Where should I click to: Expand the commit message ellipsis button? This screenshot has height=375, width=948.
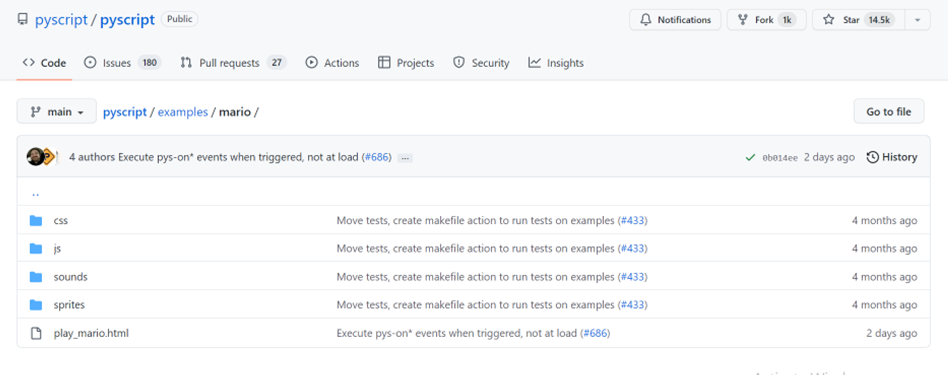click(405, 158)
